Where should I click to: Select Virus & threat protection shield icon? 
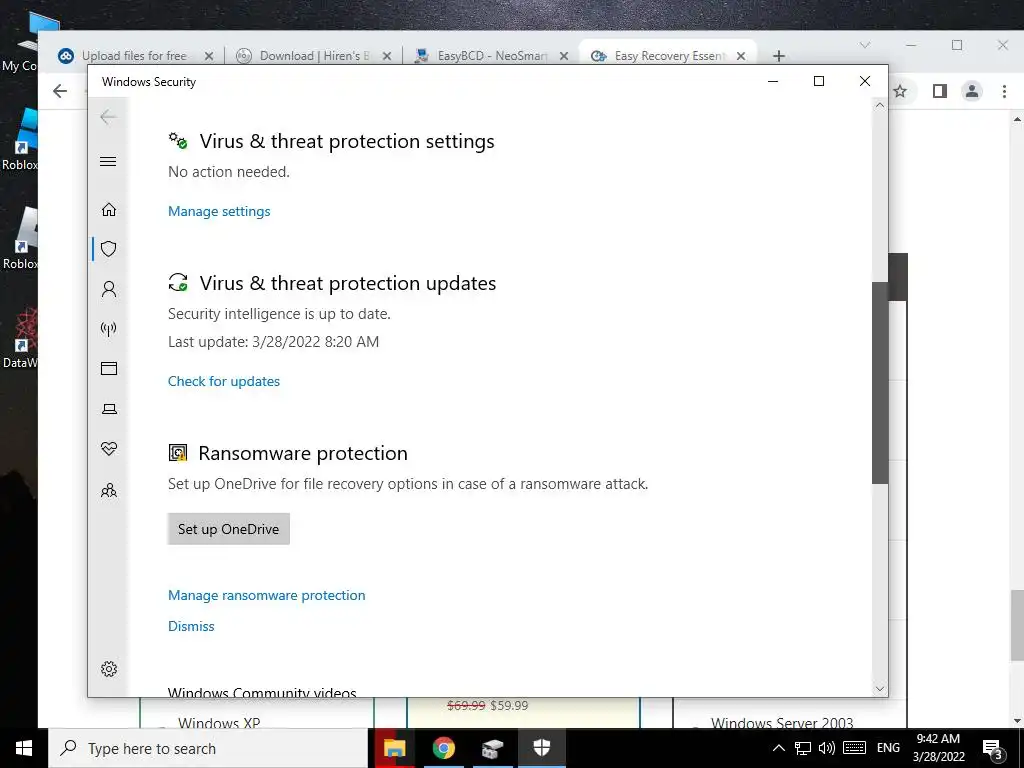tap(109, 249)
